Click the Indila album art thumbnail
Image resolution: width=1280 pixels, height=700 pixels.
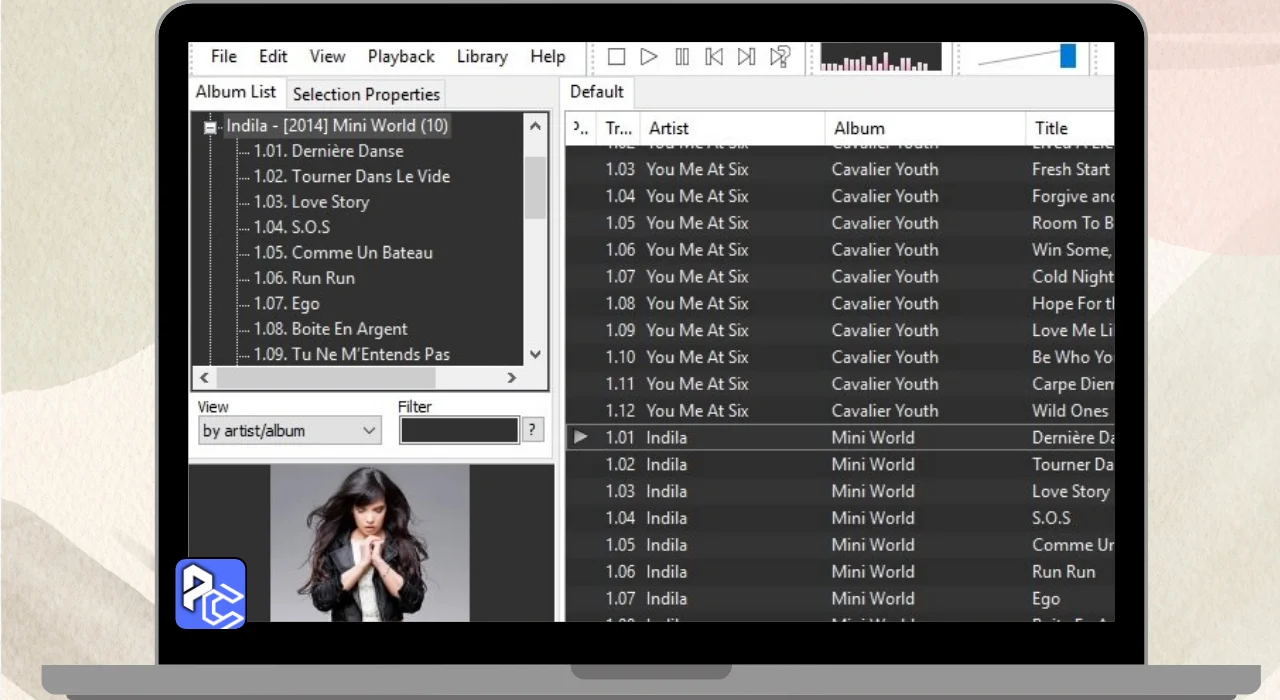(370, 543)
